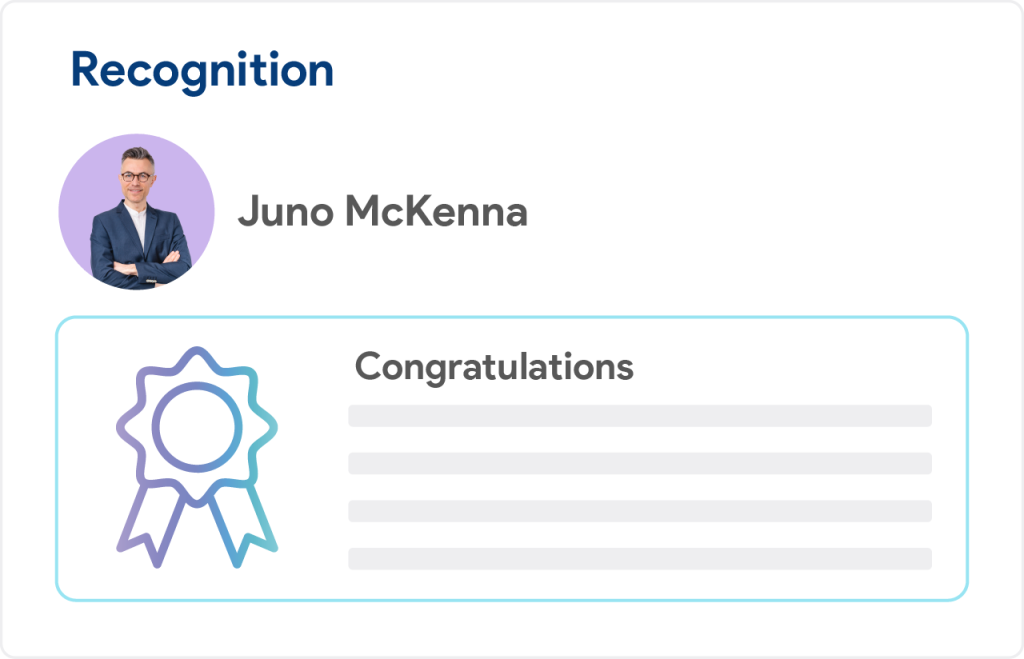The height and width of the screenshot is (659, 1024).
Task: Click the first gray placeholder line
Action: 640,416
